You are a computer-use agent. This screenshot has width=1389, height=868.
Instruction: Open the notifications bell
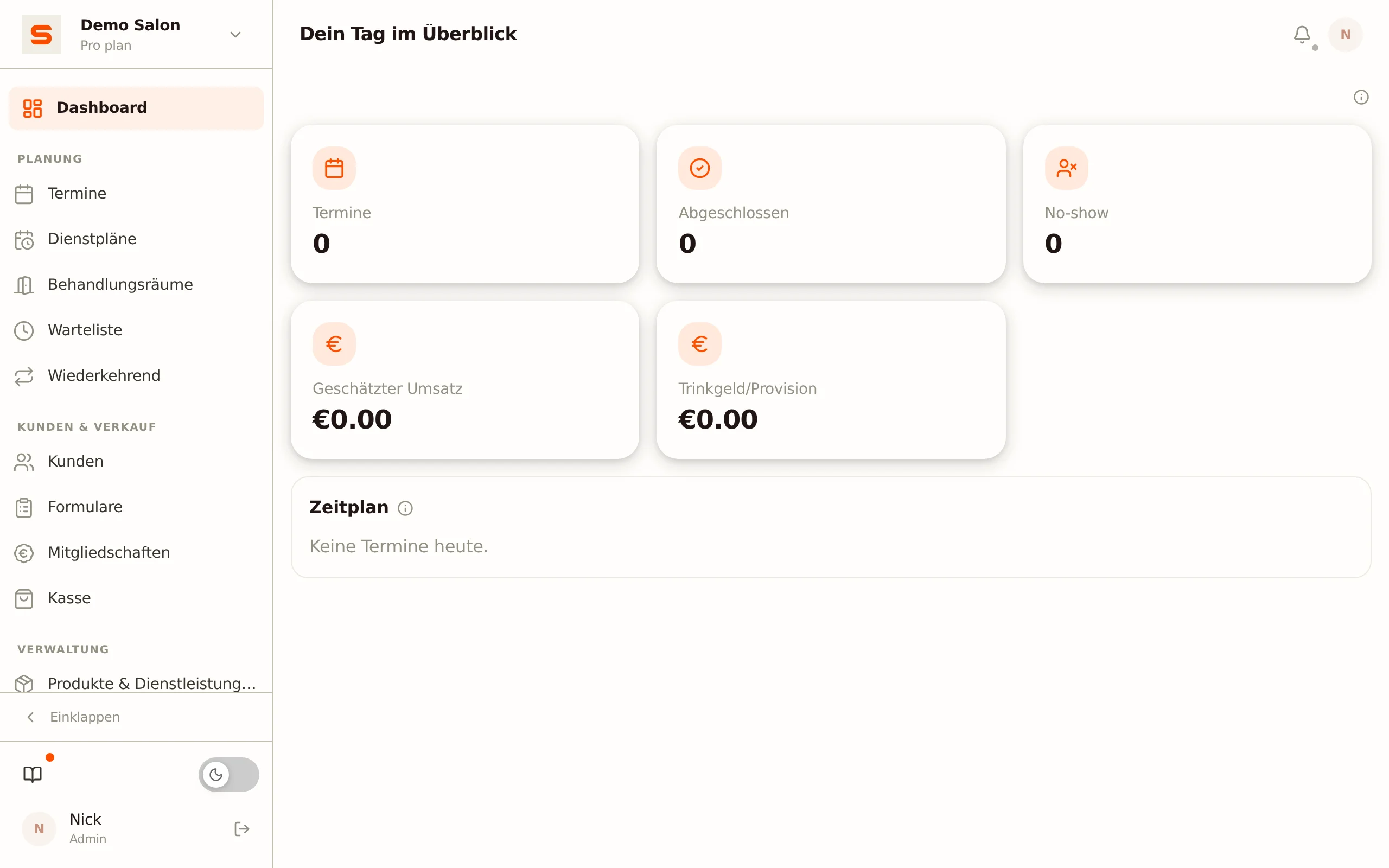point(1302,34)
